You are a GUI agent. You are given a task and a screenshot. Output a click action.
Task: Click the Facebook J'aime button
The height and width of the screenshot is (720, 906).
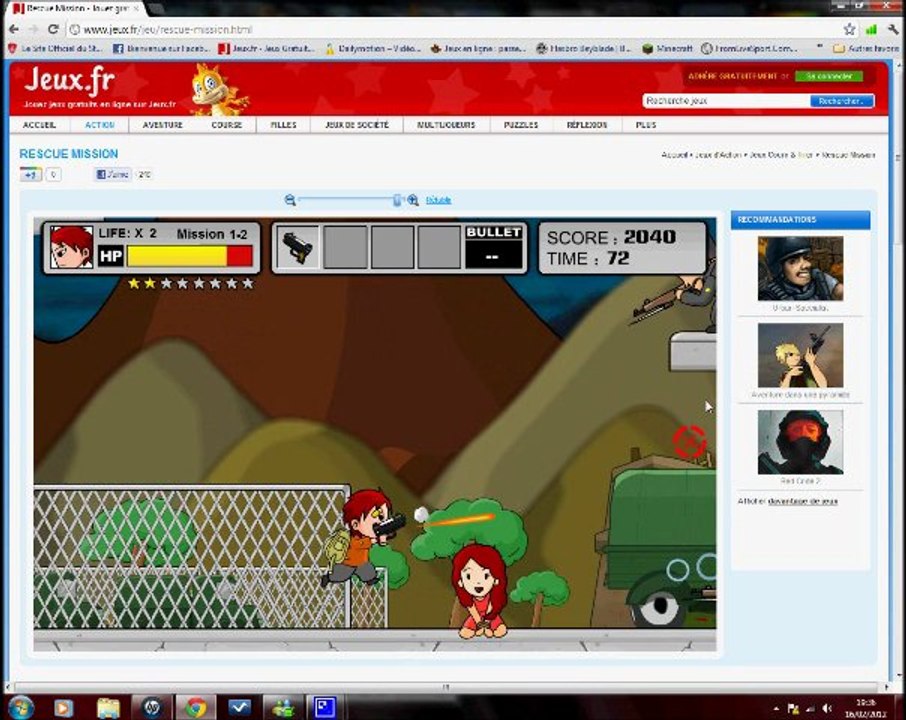point(113,174)
